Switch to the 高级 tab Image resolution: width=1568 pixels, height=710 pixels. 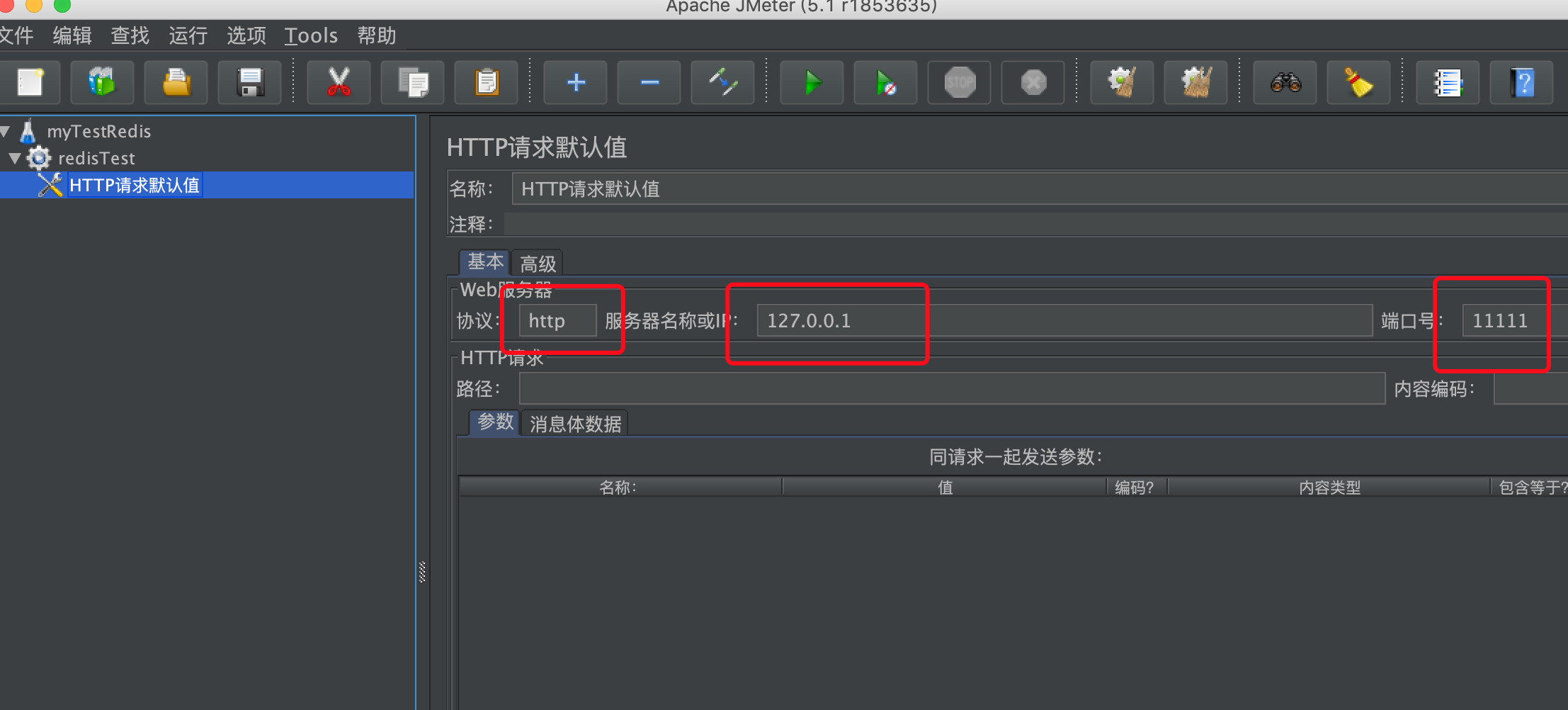coord(538,264)
